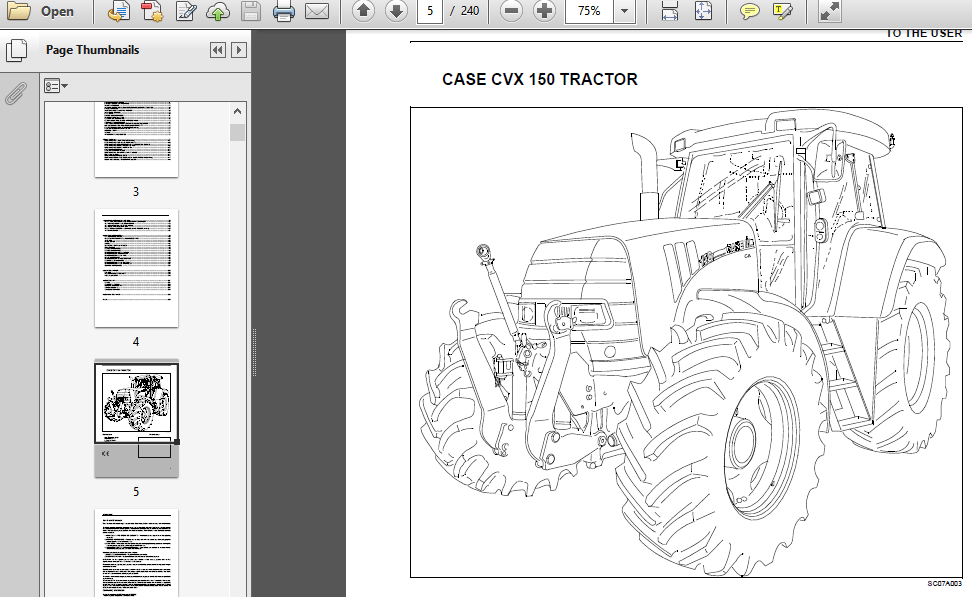The image size is (972, 597).
Task: Collapse the thumbnails pane double-arrow
Action: (x=218, y=50)
